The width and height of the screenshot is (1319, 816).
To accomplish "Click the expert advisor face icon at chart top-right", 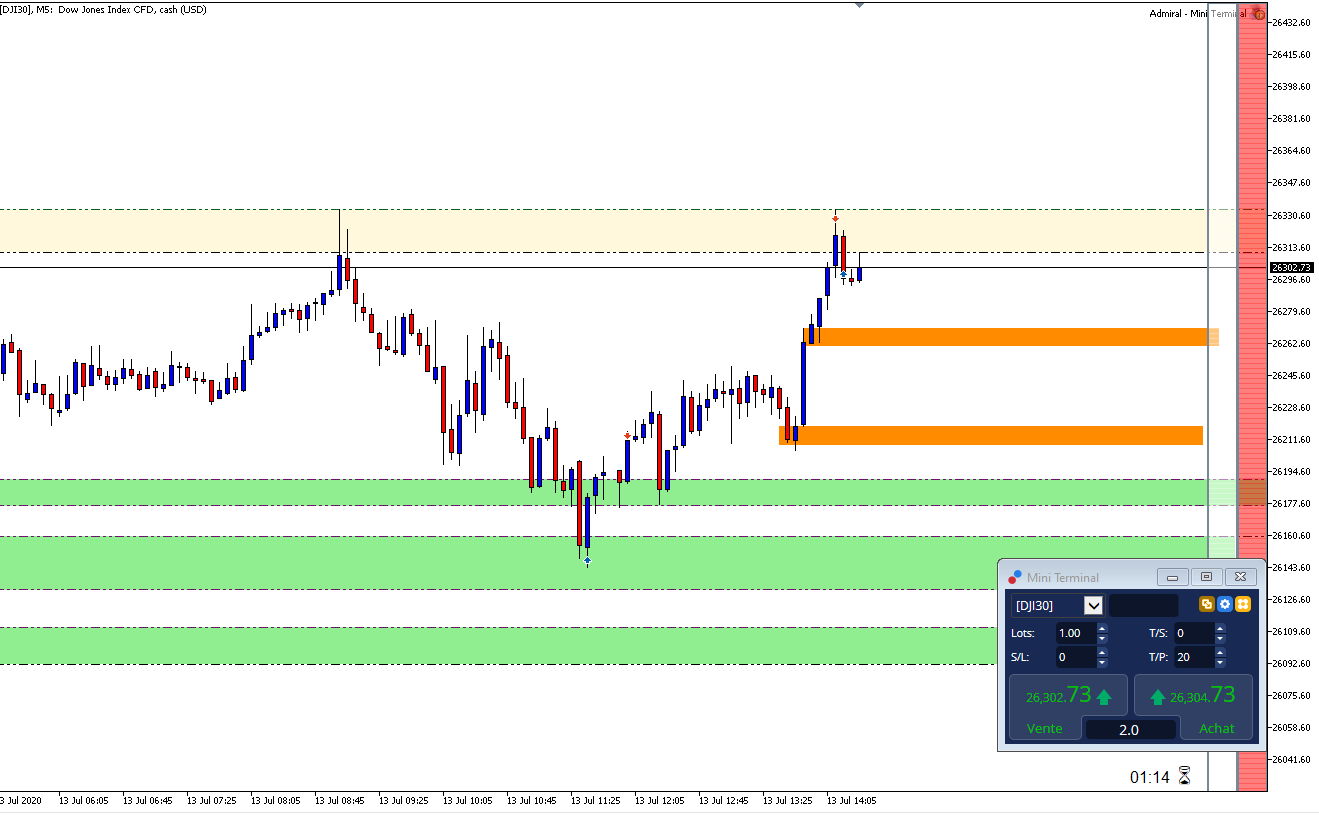I will [1259, 14].
